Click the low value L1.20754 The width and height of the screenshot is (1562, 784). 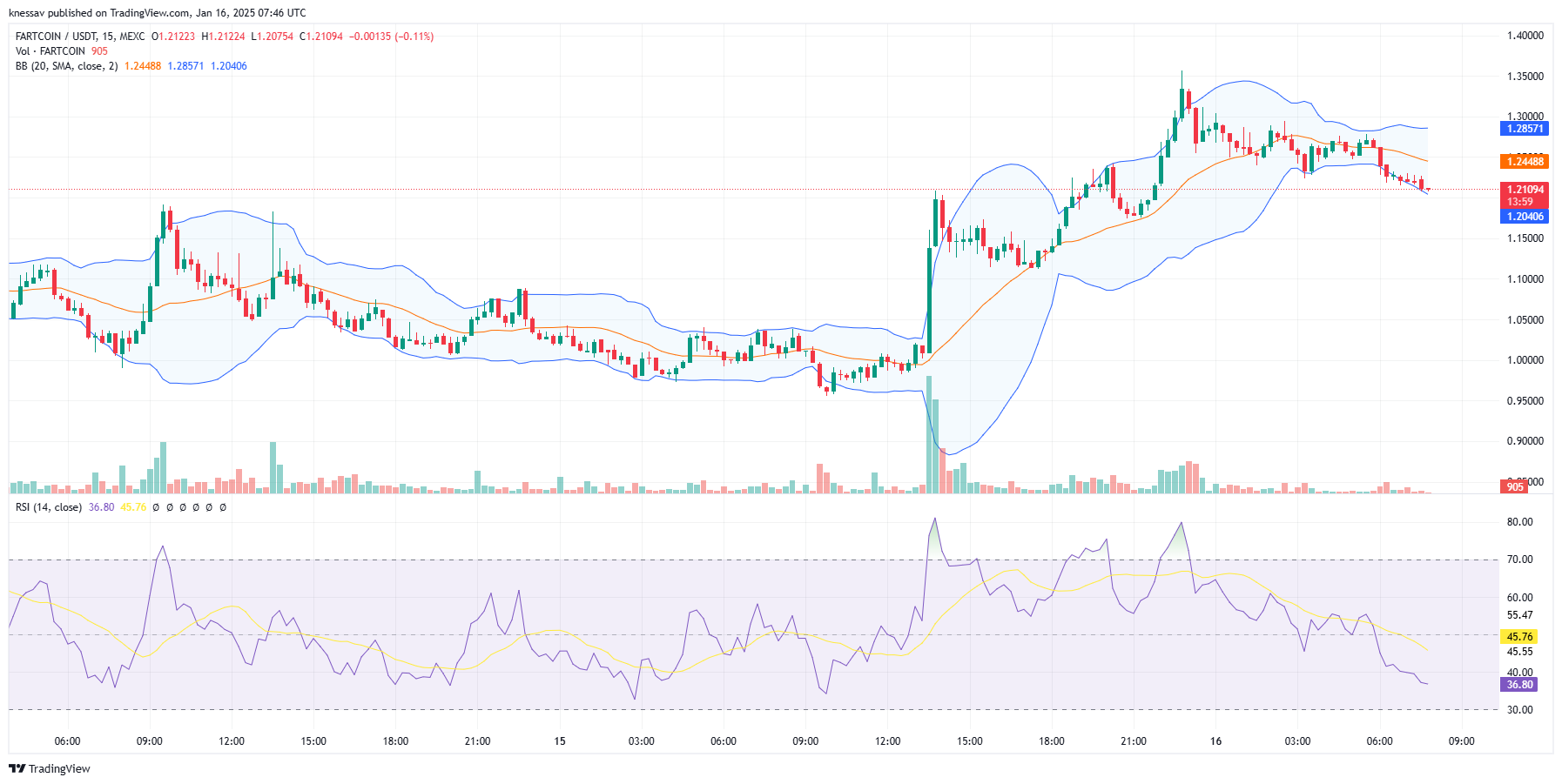(272, 37)
